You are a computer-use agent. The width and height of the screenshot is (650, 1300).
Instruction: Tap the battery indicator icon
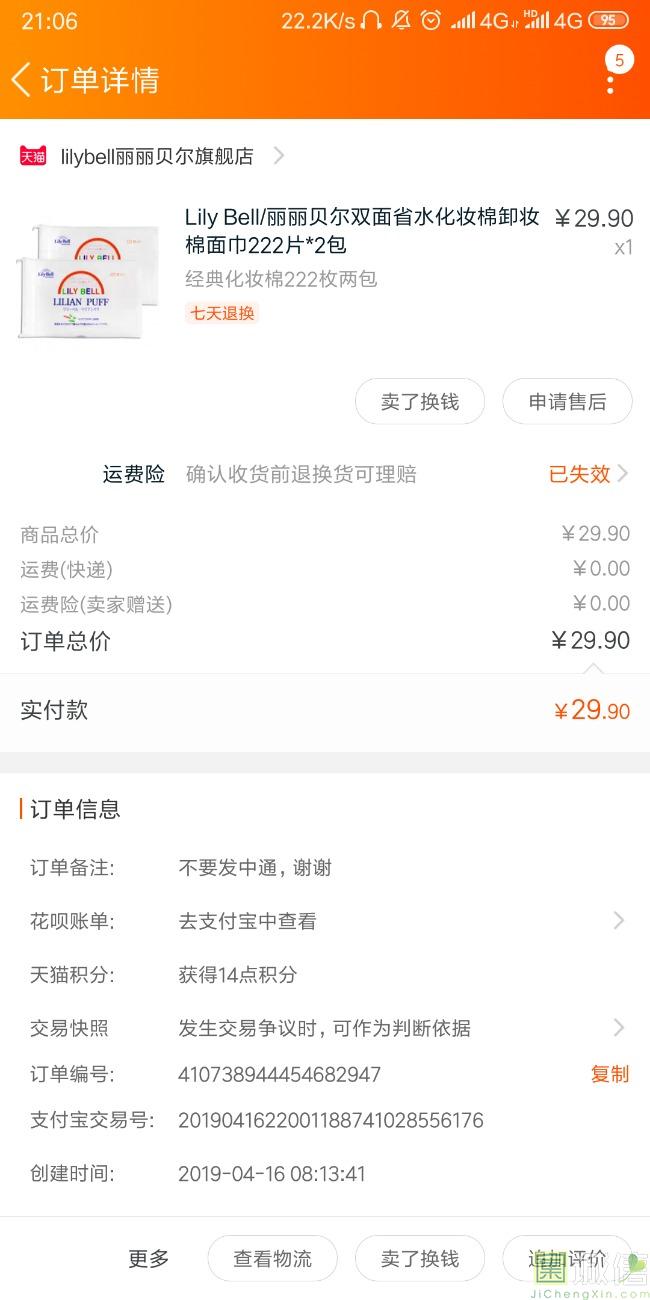pyautogui.click(x=609, y=21)
